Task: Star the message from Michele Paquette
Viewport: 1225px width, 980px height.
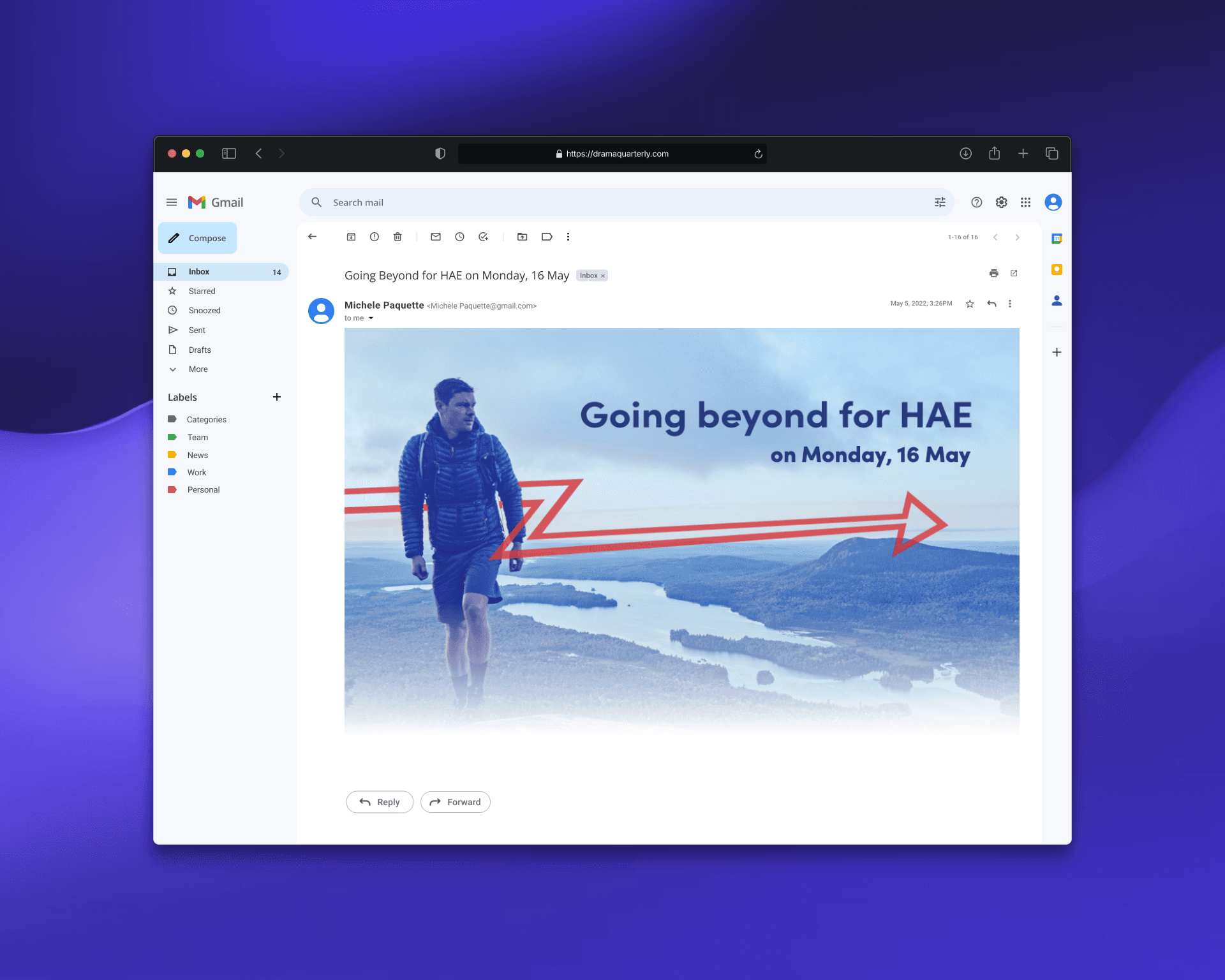Action: pos(970,304)
